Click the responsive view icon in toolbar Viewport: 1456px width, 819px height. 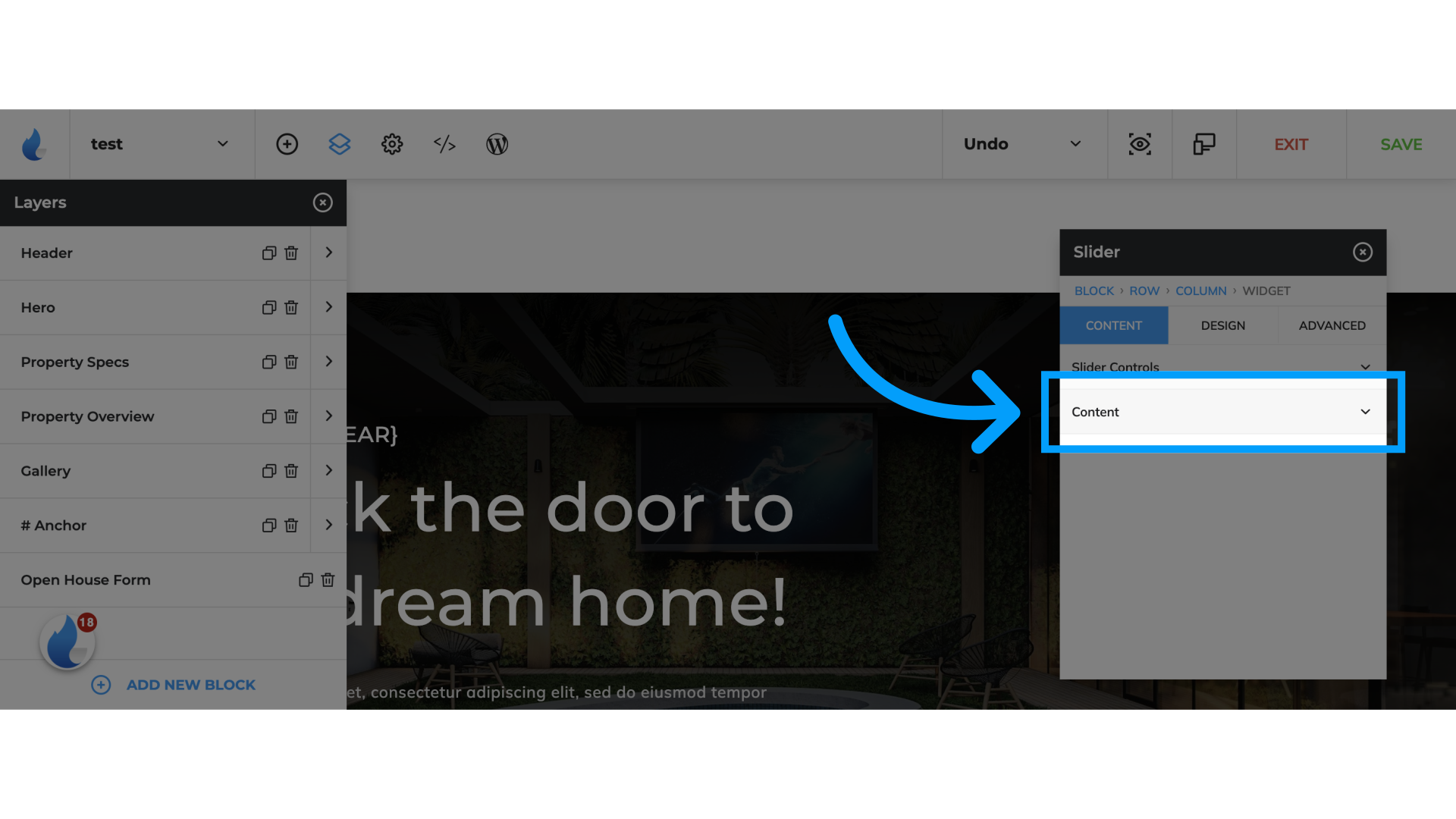tap(1204, 144)
